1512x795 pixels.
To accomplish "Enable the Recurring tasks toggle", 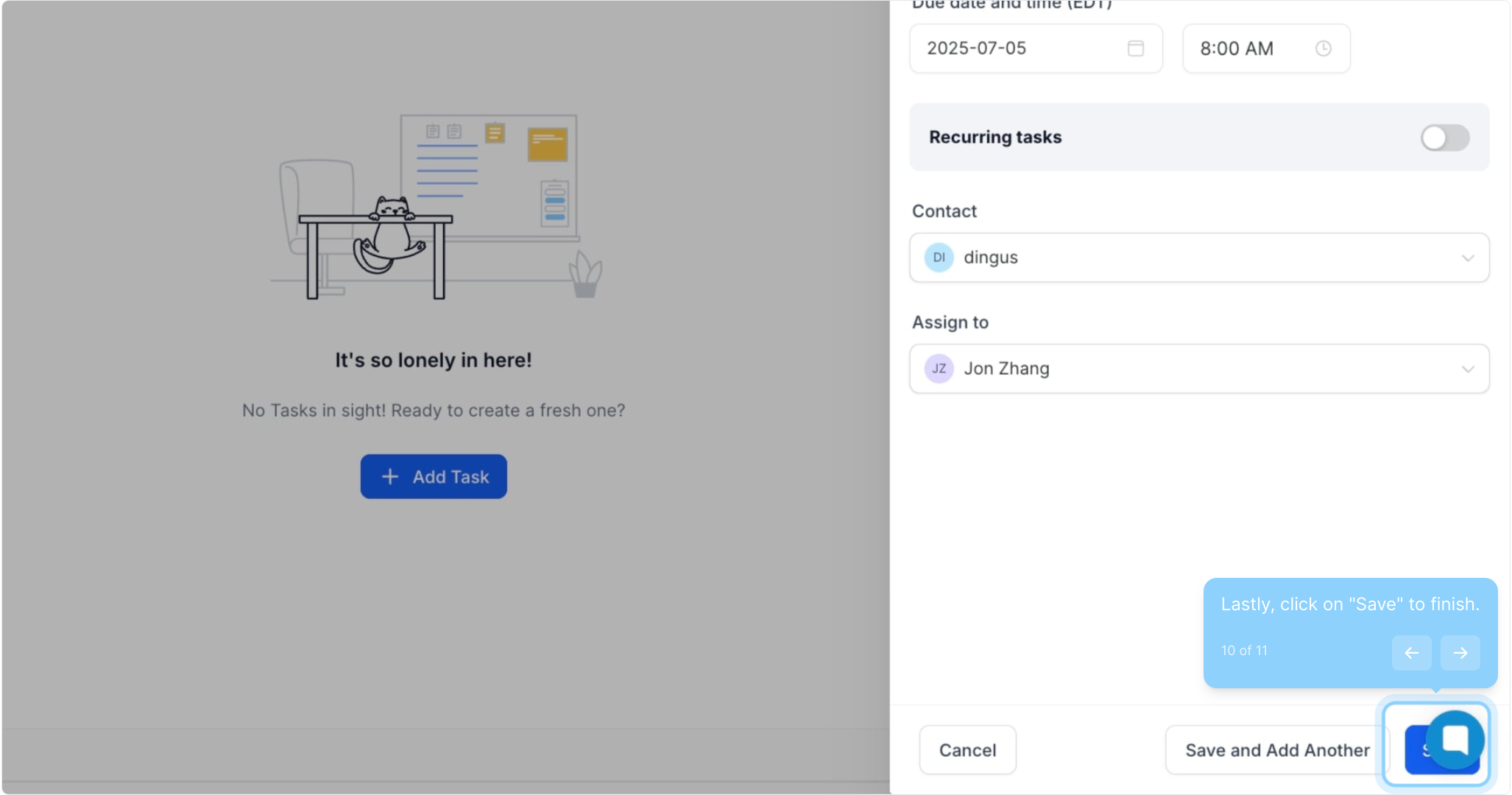I will (x=1444, y=138).
